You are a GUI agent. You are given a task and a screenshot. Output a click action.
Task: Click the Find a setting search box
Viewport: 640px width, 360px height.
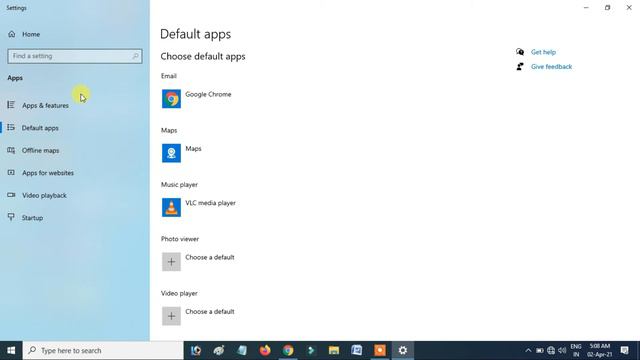[75, 56]
